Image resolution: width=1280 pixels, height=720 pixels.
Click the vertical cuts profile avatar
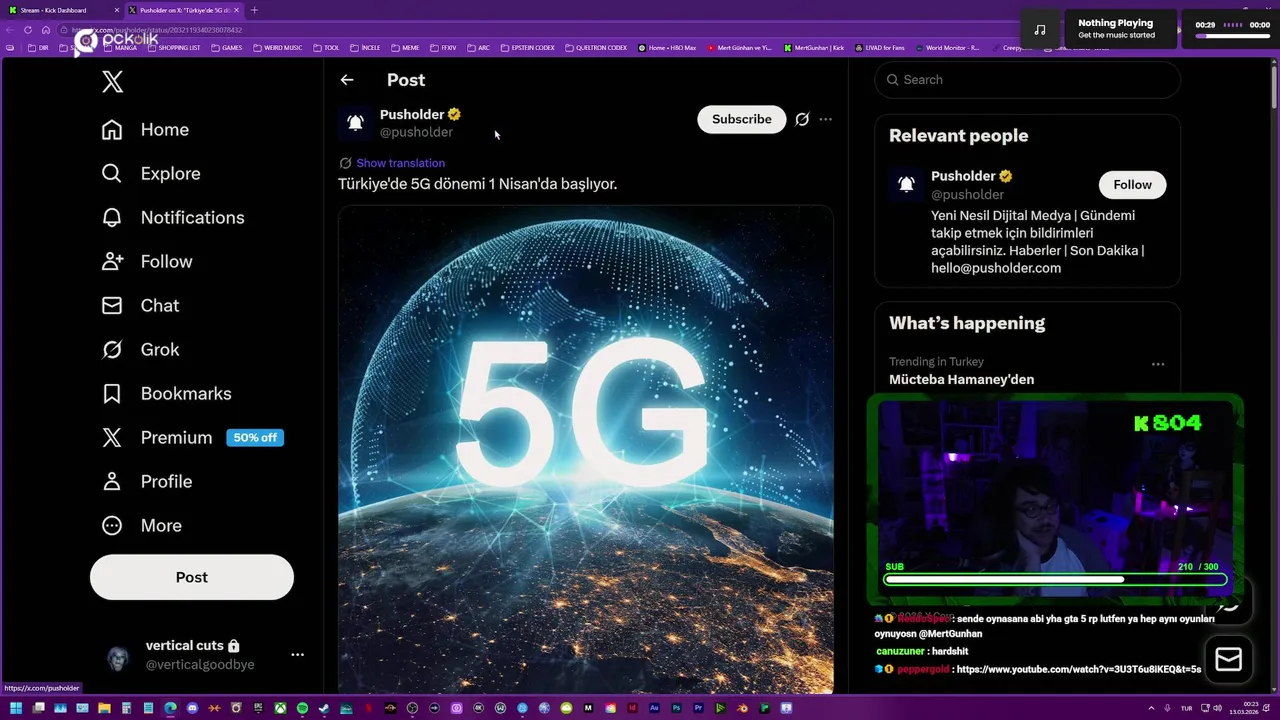[x=118, y=656]
